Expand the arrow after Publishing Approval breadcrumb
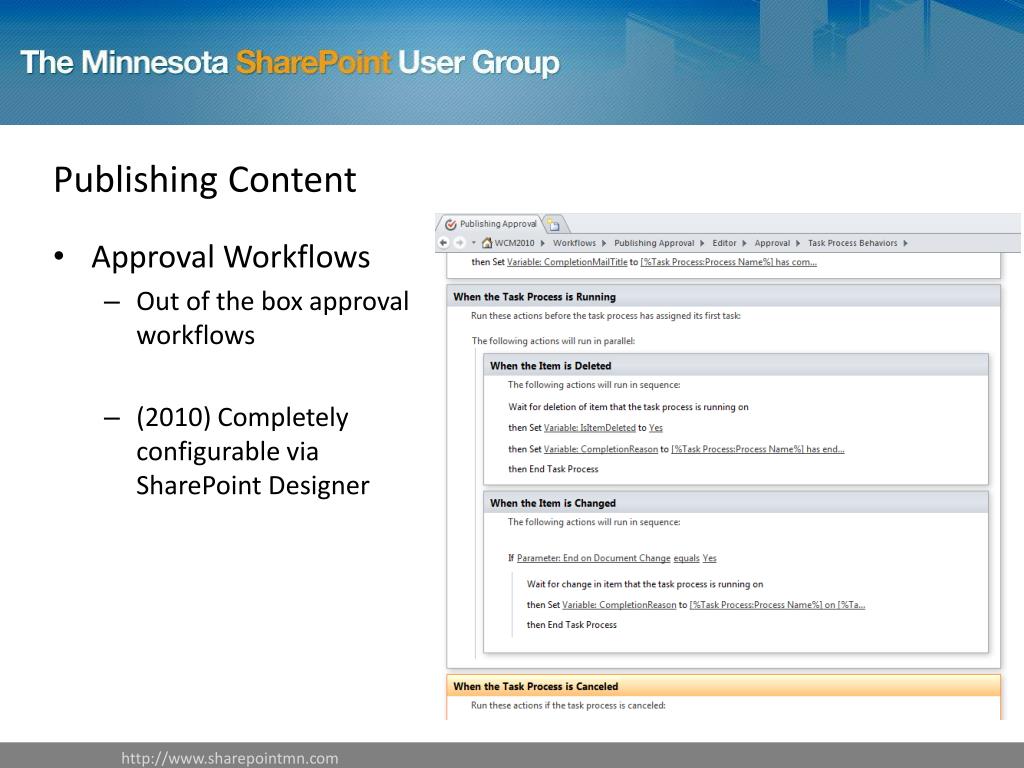1024x768 pixels. pyautogui.click(x=702, y=243)
